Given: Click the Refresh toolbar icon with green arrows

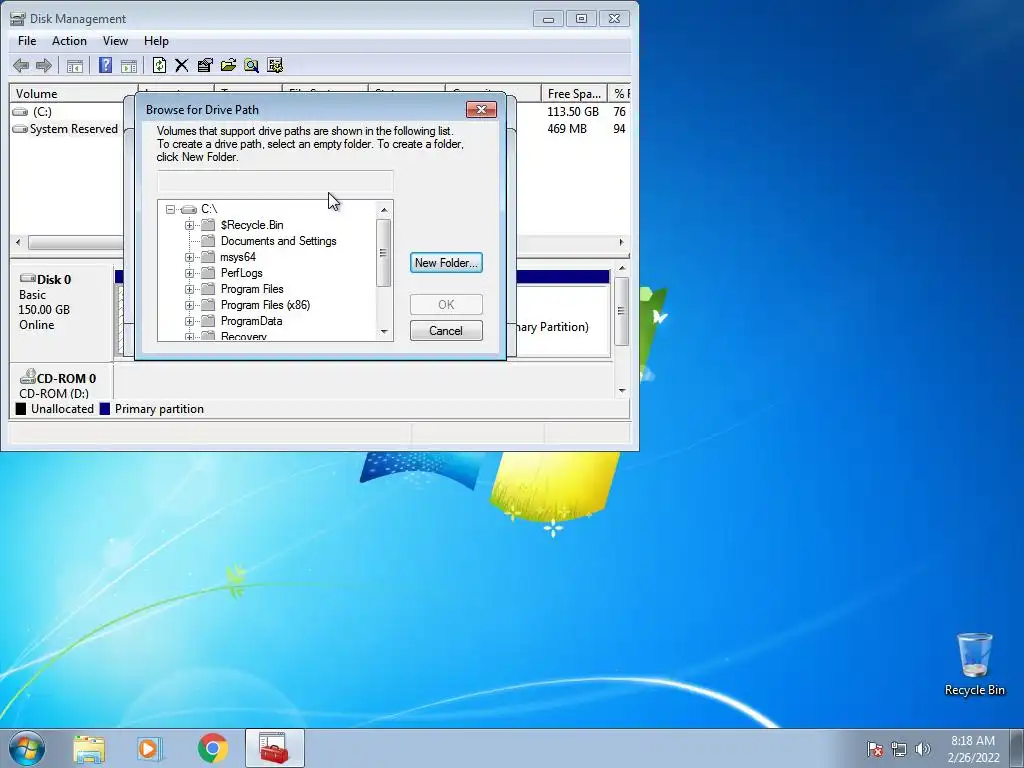Looking at the screenshot, I should pyautogui.click(x=159, y=65).
